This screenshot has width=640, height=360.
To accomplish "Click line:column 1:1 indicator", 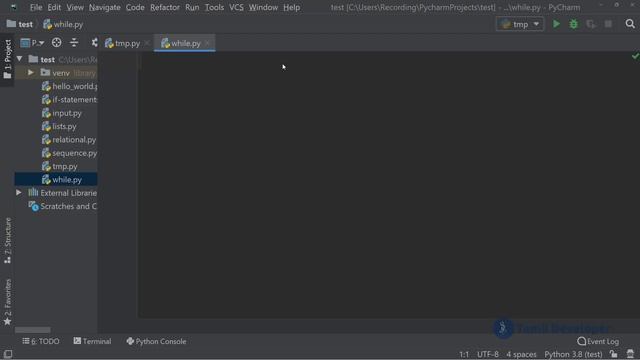I will [x=464, y=354].
